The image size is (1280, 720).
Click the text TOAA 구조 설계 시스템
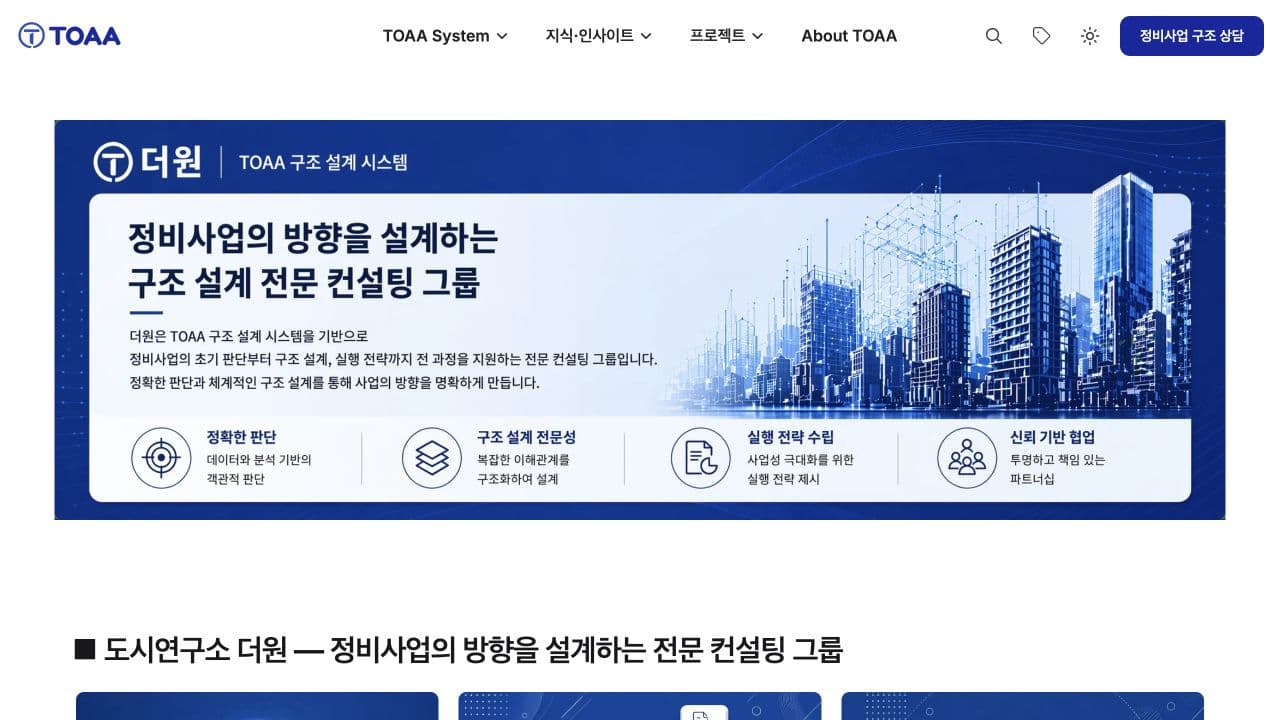(x=323, y=162)
